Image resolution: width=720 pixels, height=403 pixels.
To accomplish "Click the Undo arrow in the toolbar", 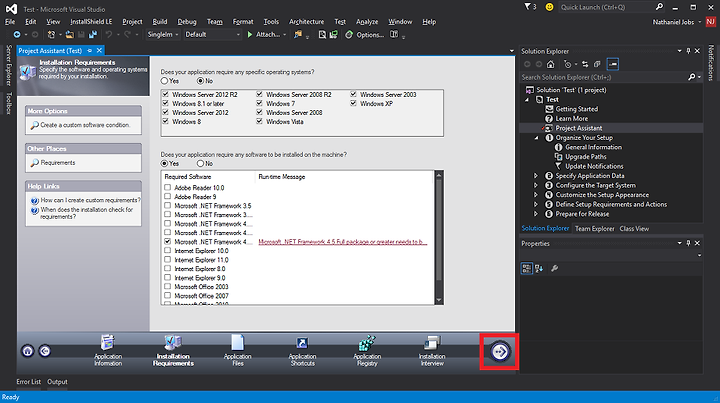I will [108, 34].
